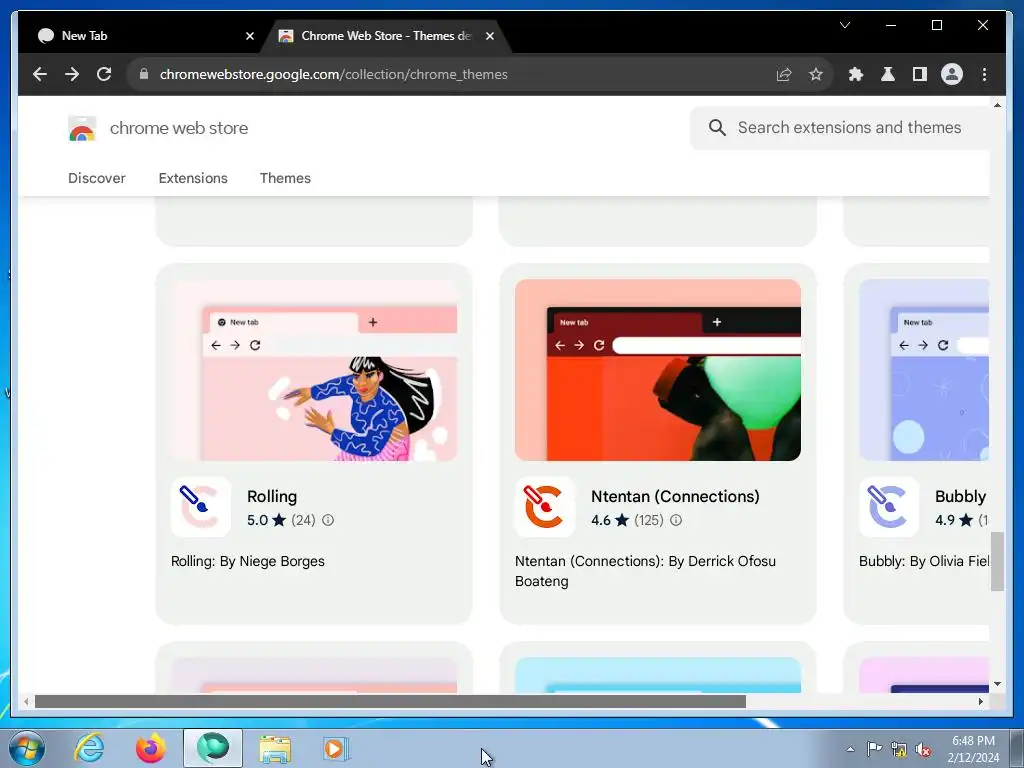Open the Bubbly theme title

pos(961,496)
